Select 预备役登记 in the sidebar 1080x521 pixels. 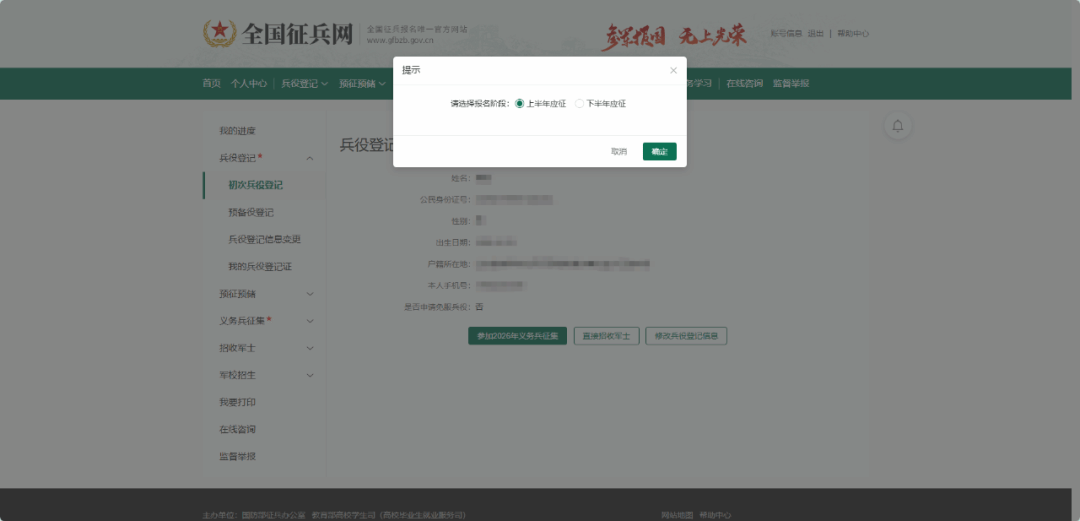coord(250,212)
